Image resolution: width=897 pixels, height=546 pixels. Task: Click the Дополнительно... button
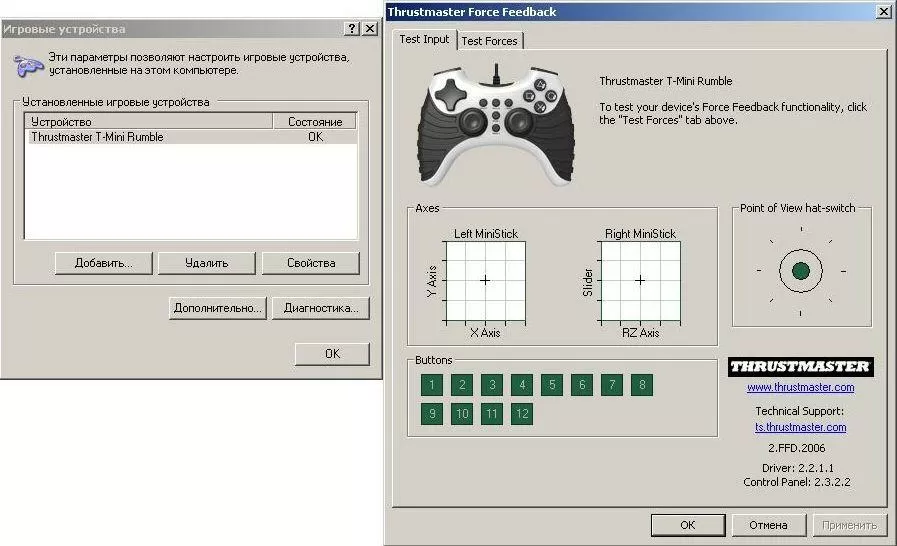click(217, 308)
